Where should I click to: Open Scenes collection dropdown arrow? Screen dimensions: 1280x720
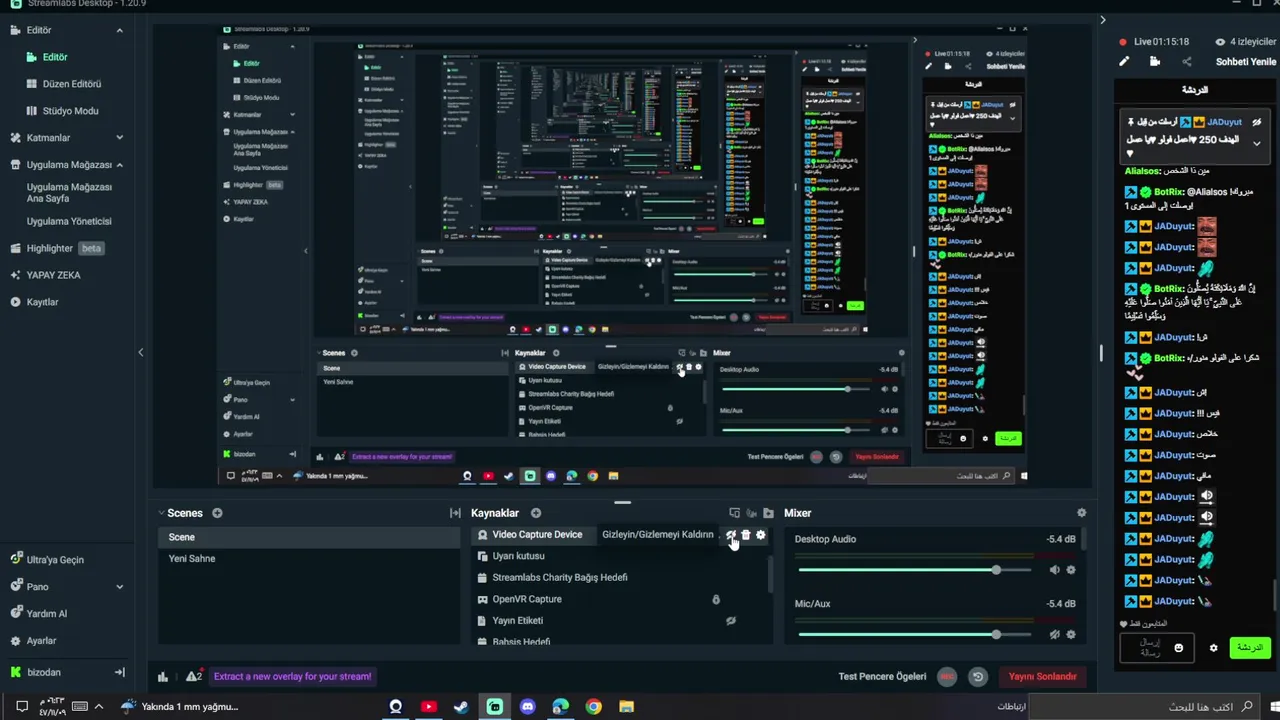click(161, 513)
